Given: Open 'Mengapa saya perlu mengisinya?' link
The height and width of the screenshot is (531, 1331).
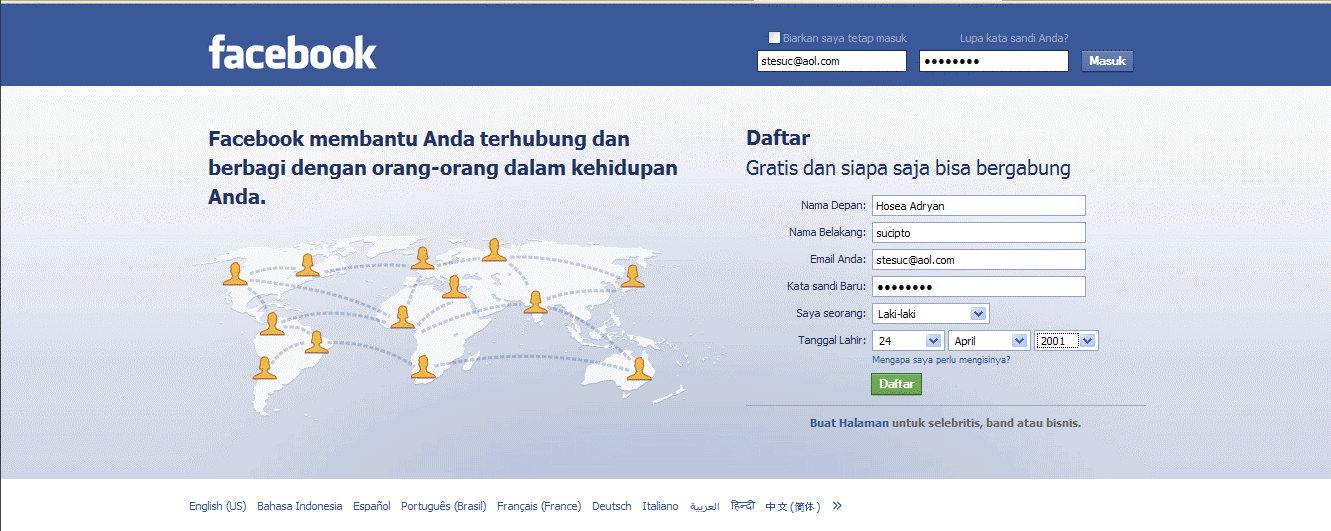Looking at the screenshot, I should coord(941,360).
